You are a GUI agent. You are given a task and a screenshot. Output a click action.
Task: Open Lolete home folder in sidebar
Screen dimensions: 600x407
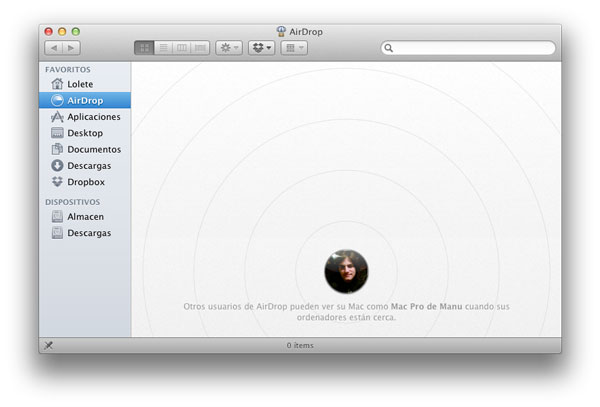[x=85, y=84]
